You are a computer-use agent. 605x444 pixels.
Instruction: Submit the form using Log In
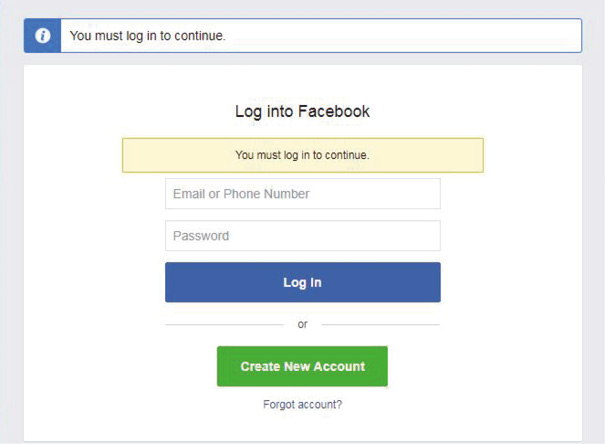pyautogui.click(x=303, y=282)
